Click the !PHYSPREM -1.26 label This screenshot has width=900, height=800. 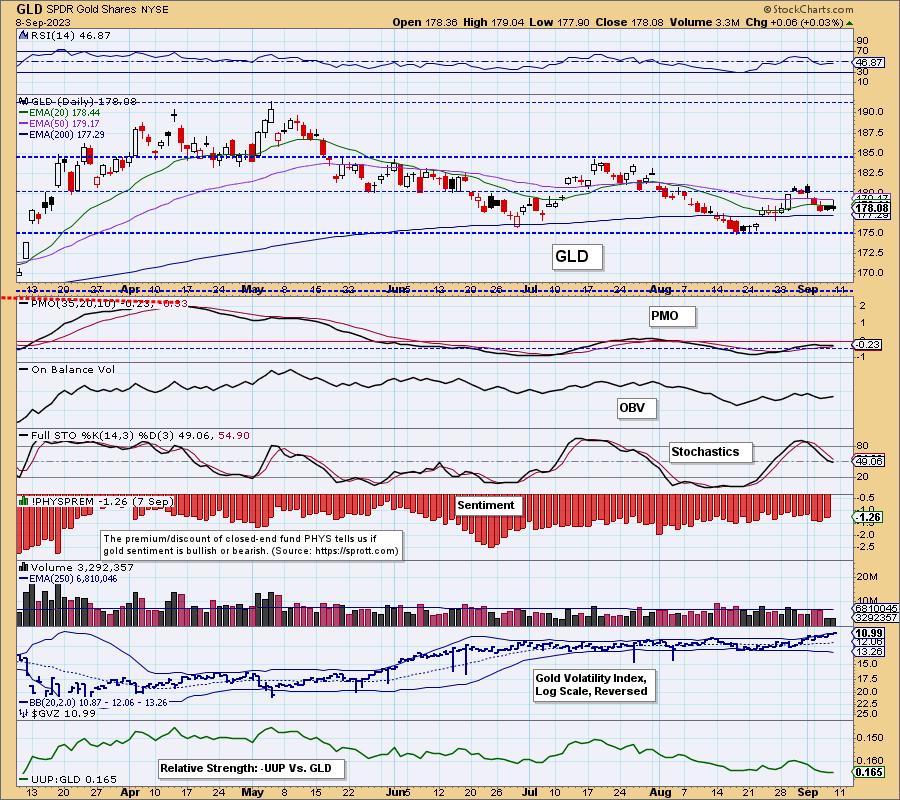[x=102, y=502]
